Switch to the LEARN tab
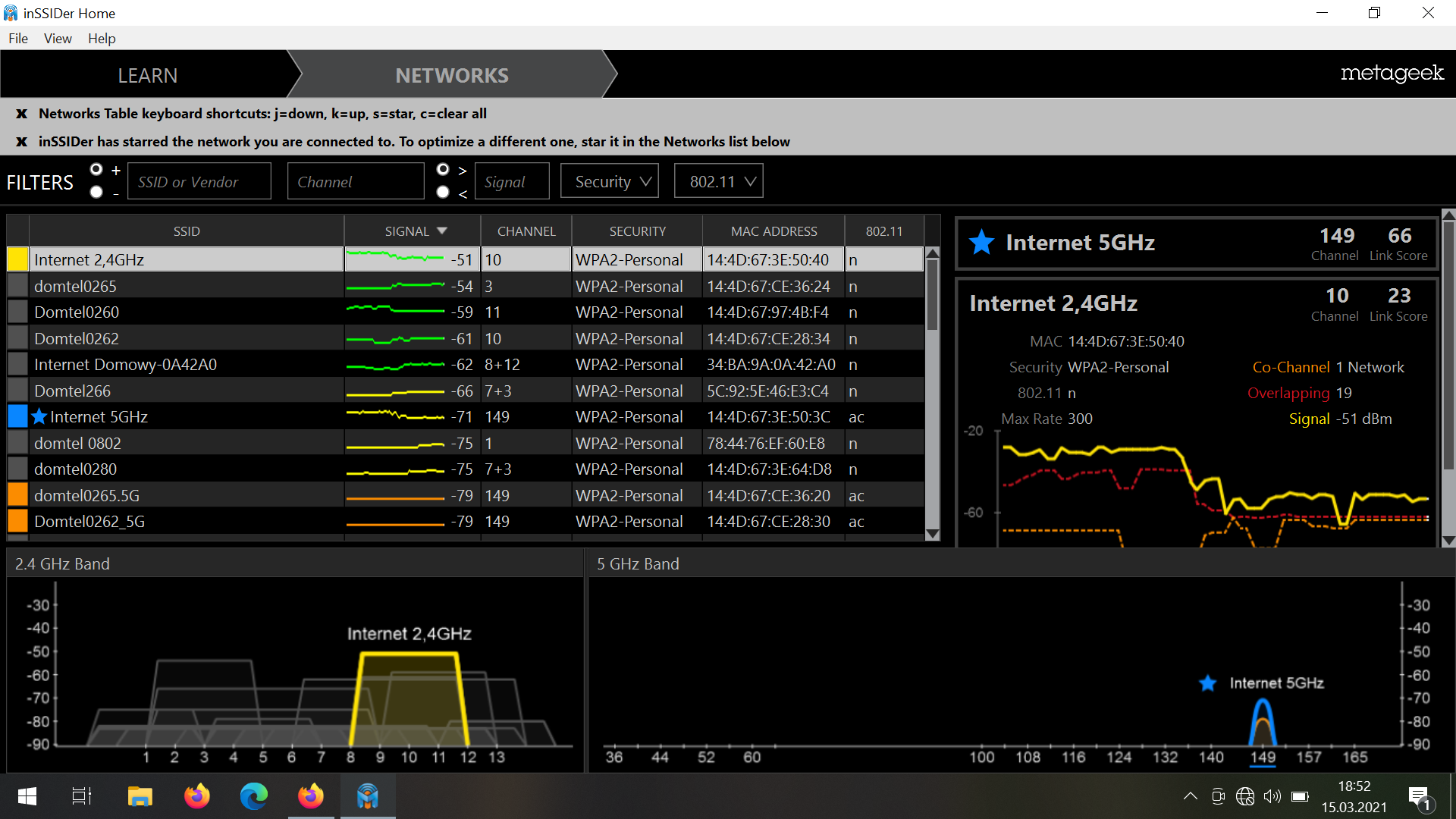1456x819 pixels. point(148,75)
